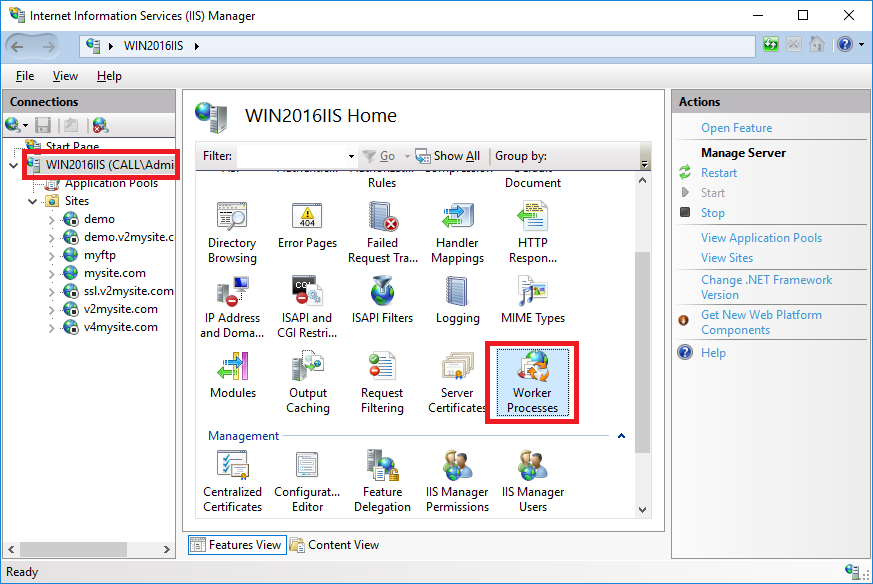Click the delete connection icon in Connections toolbar
Viewport: 873px width, 584px height.
pyautogui.click(x=101, y=125)
